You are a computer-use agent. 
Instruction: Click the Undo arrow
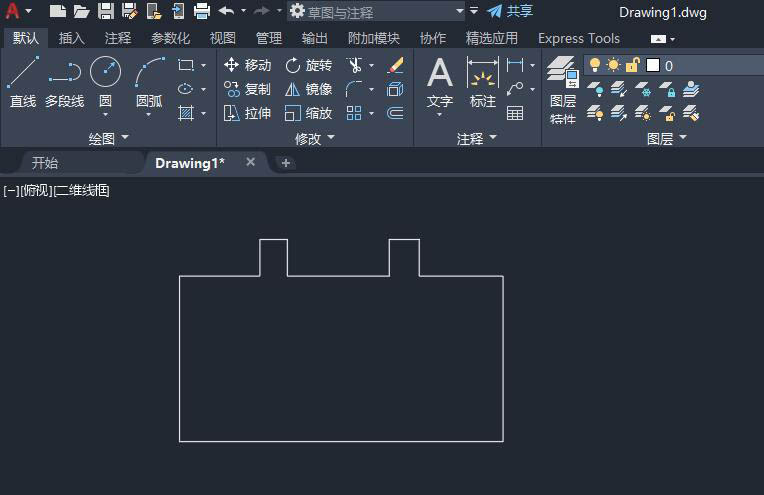pos(227,11)
